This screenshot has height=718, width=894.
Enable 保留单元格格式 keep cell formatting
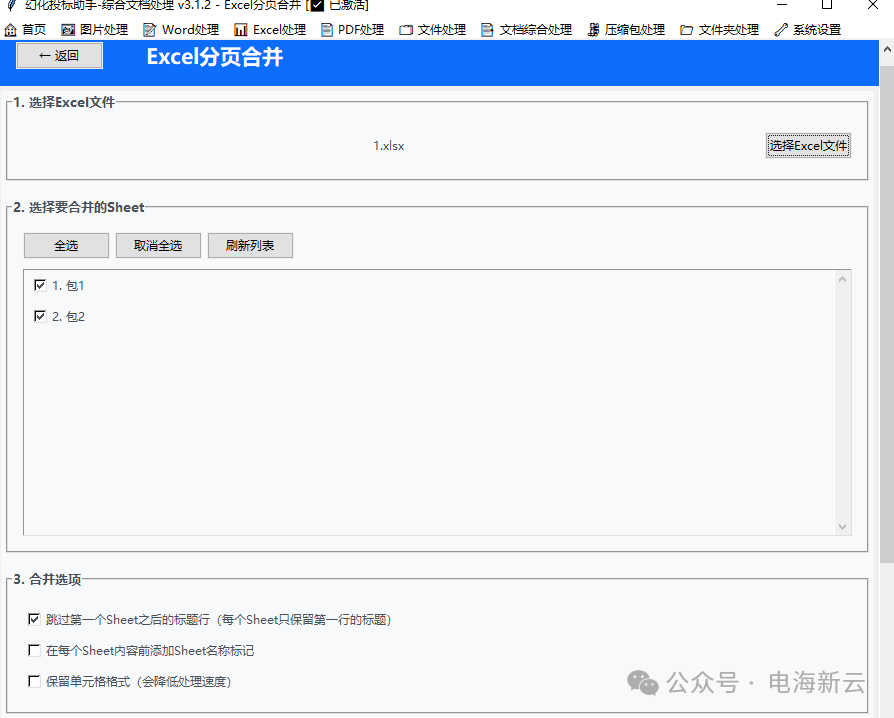(34, 681)
